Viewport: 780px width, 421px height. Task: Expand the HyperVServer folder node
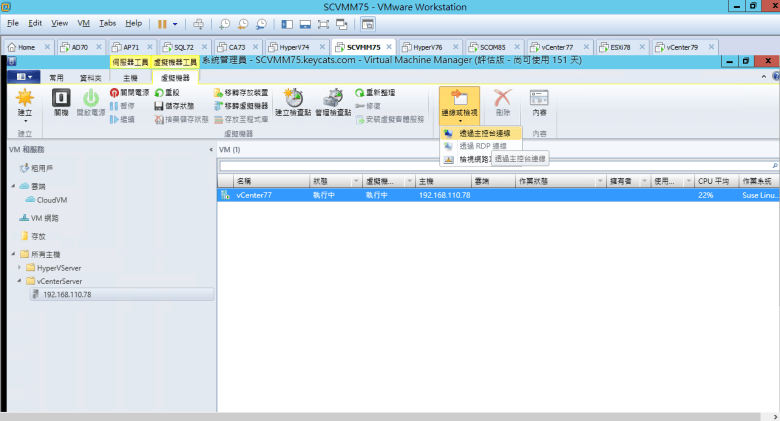coord(20,268)
